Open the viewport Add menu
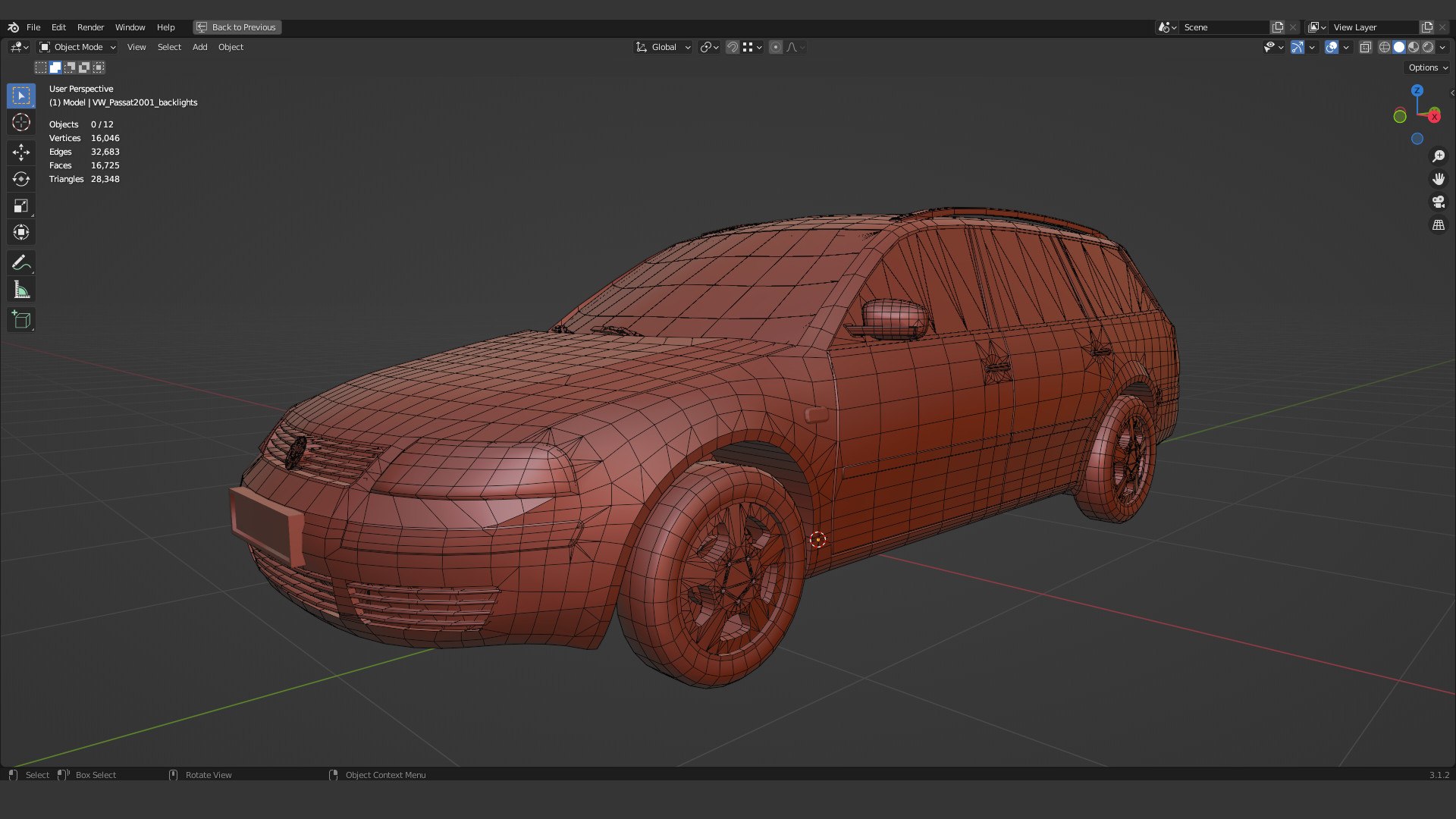The height and width of the screenshot is (819, 1456). pyautogui.click(x=199, y=47)
